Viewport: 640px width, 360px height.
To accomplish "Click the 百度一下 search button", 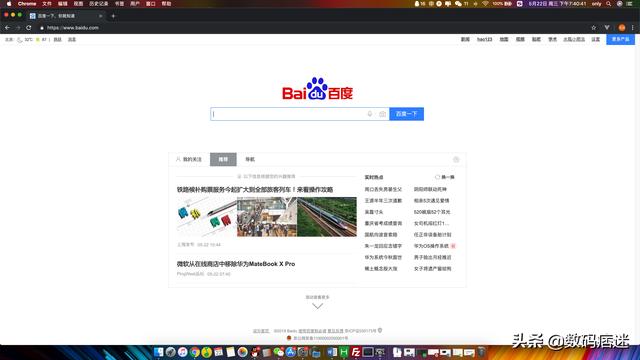I will (407, 114).
